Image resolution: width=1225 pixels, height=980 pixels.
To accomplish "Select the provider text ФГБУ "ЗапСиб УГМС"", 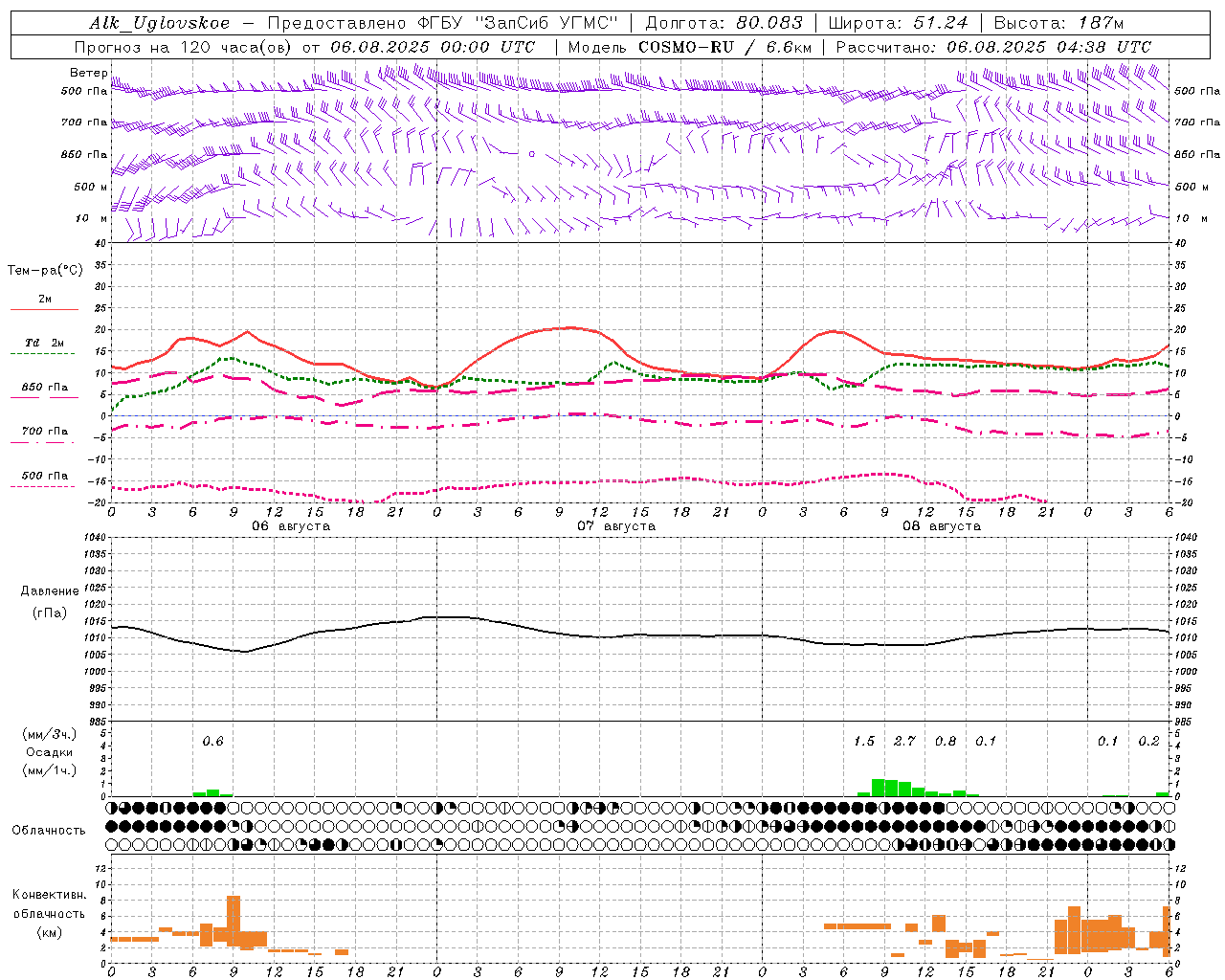I will (x=519, y=23).
